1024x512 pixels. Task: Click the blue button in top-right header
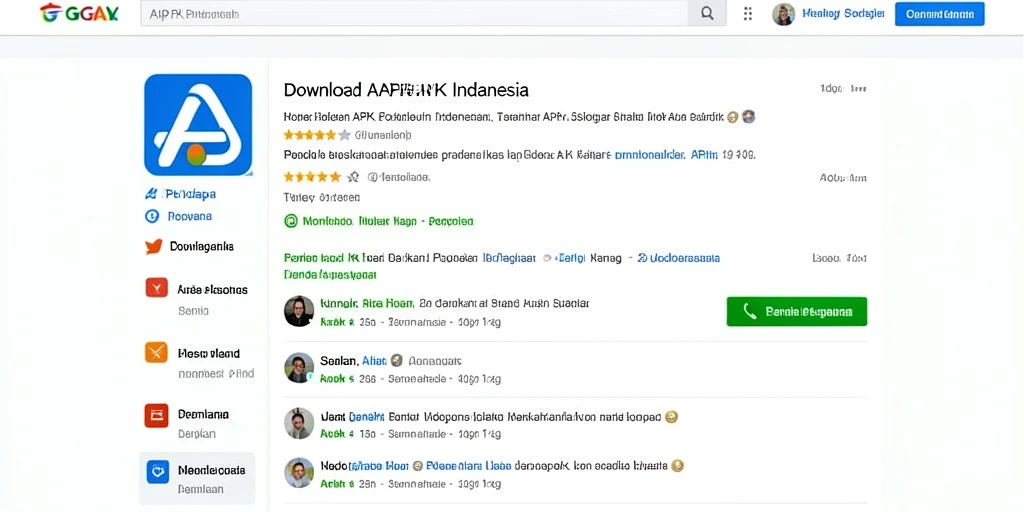[939, 14]
